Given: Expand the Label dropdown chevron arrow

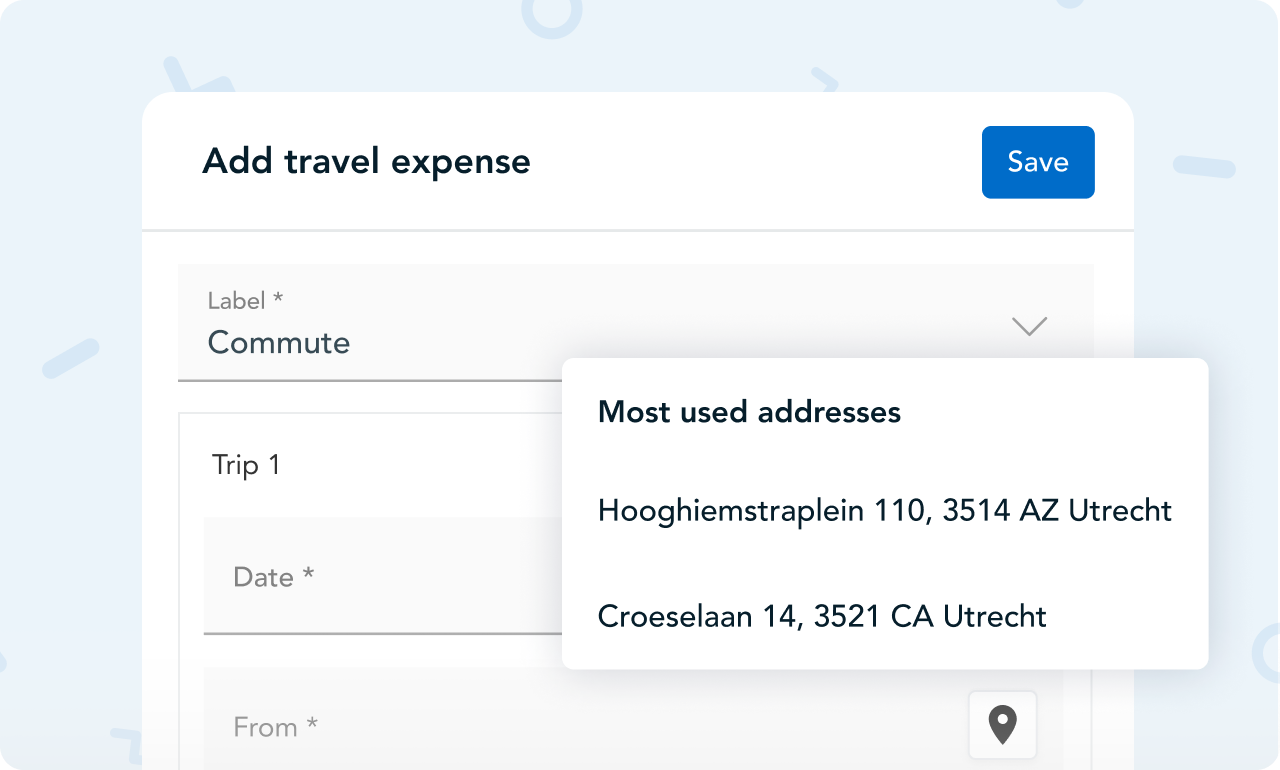Looking at the screenshot, I should point(1029,326).
